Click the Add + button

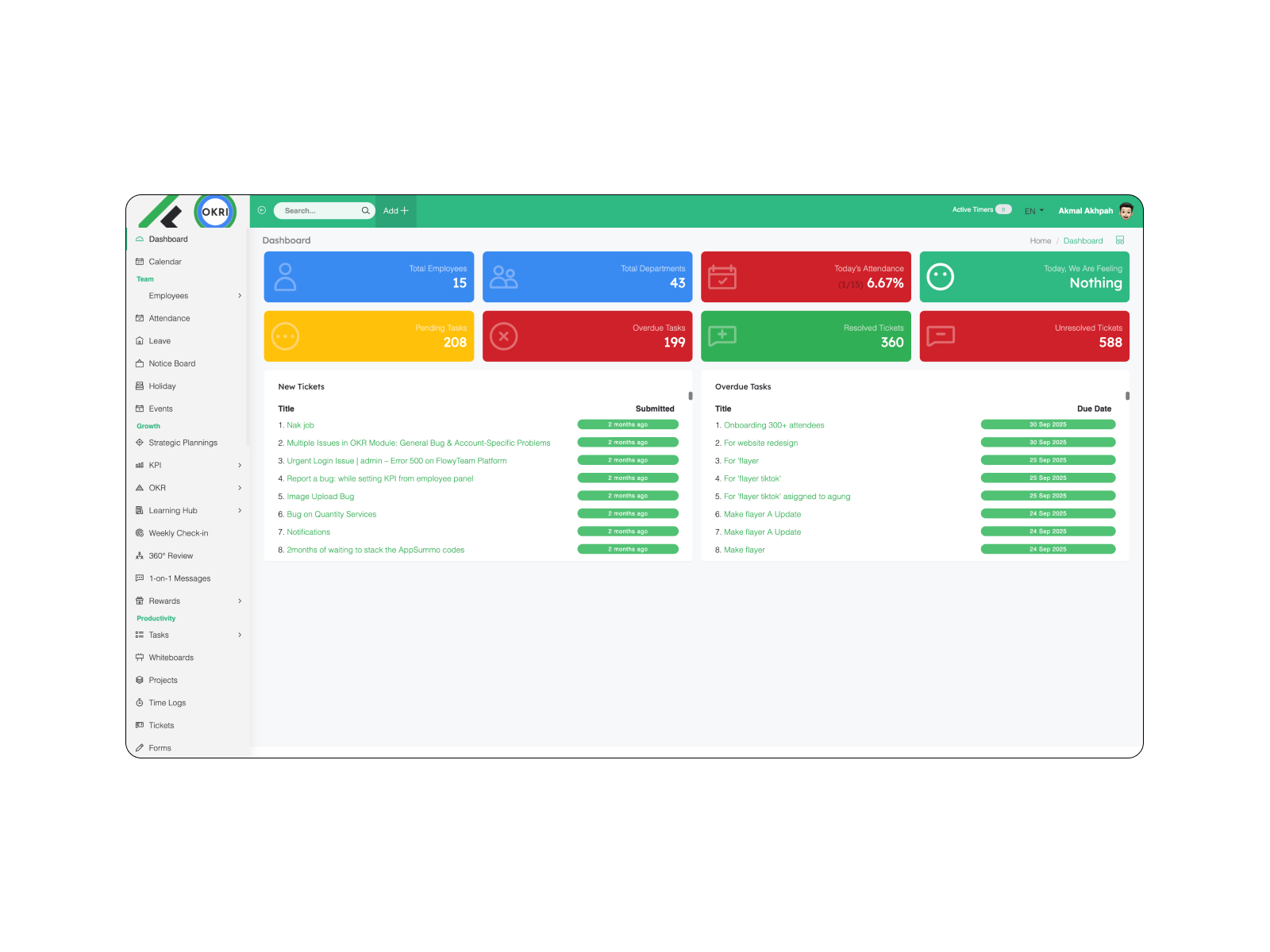coord(395,211)
